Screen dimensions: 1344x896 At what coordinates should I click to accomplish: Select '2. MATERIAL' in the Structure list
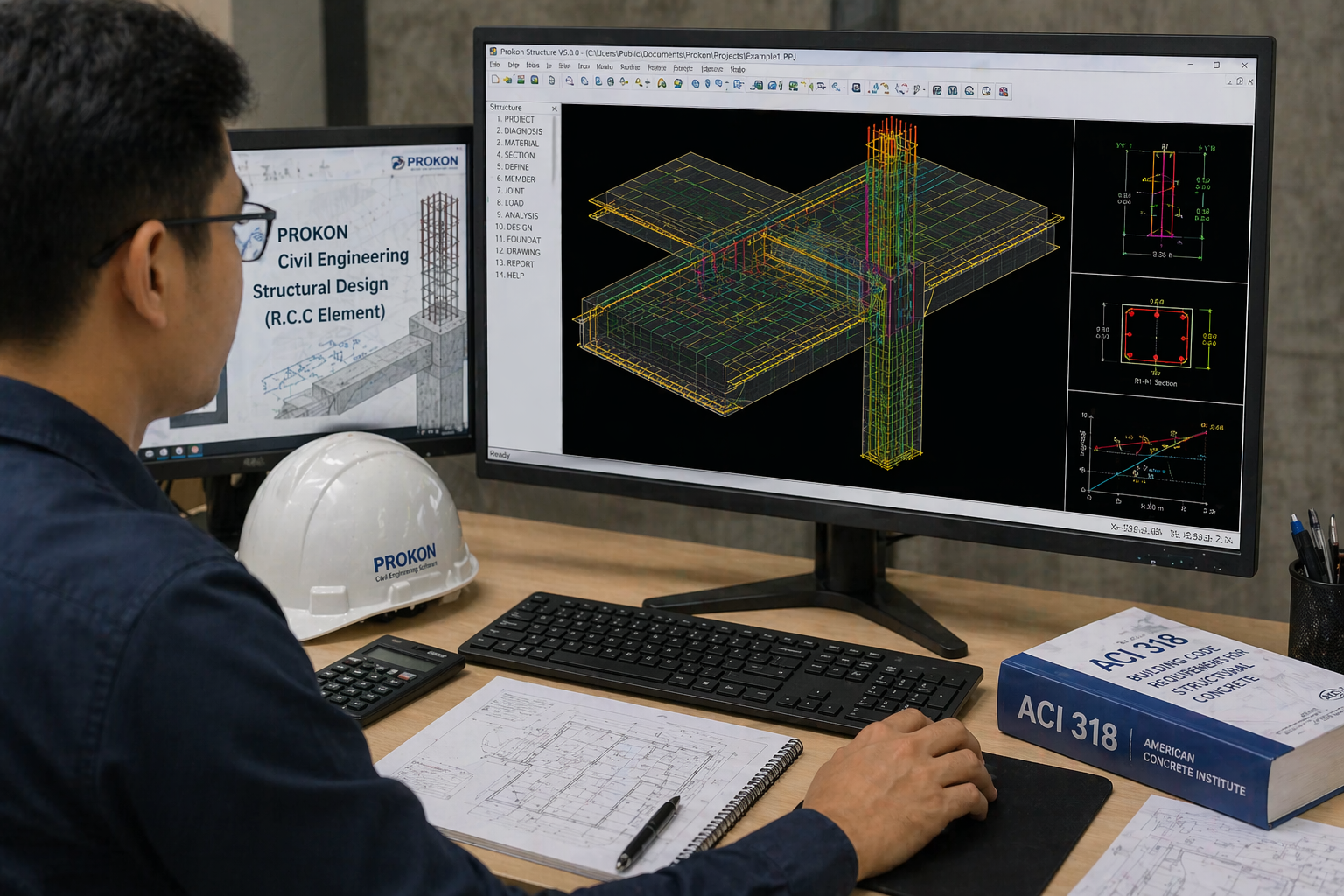[517, 143]
